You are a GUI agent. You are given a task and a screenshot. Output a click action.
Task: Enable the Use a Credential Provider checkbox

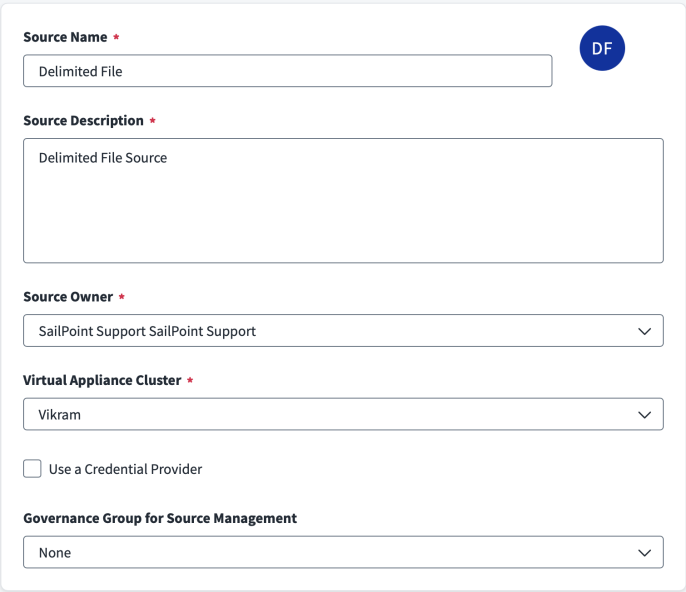(33, 469)
